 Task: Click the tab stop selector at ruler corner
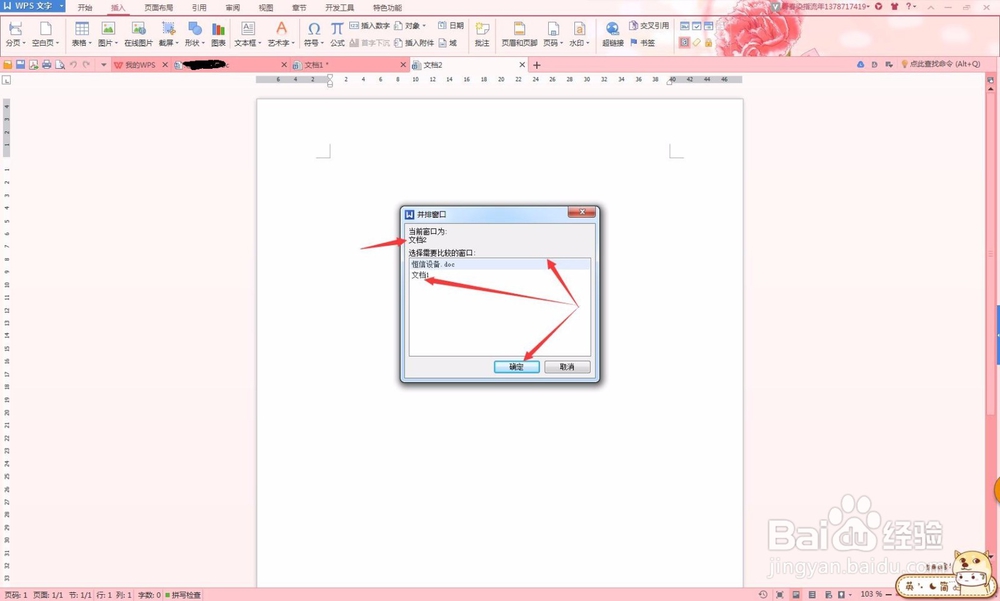[6, 80]
